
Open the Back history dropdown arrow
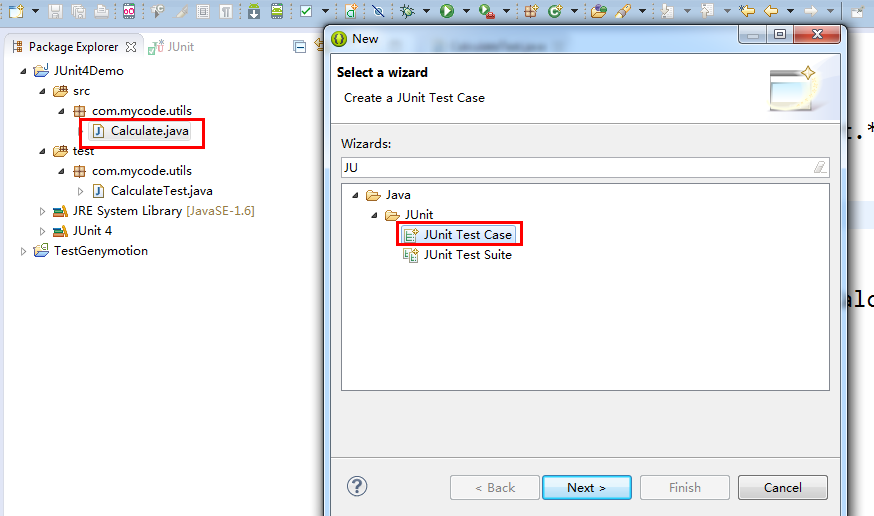pos(790,11)
